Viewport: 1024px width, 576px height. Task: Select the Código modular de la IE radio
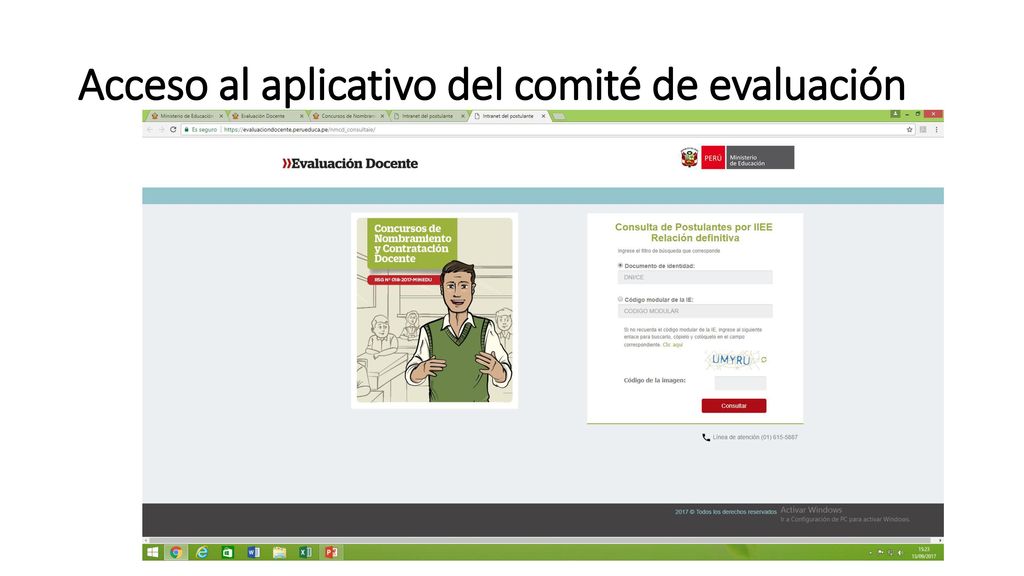(620, 299)
